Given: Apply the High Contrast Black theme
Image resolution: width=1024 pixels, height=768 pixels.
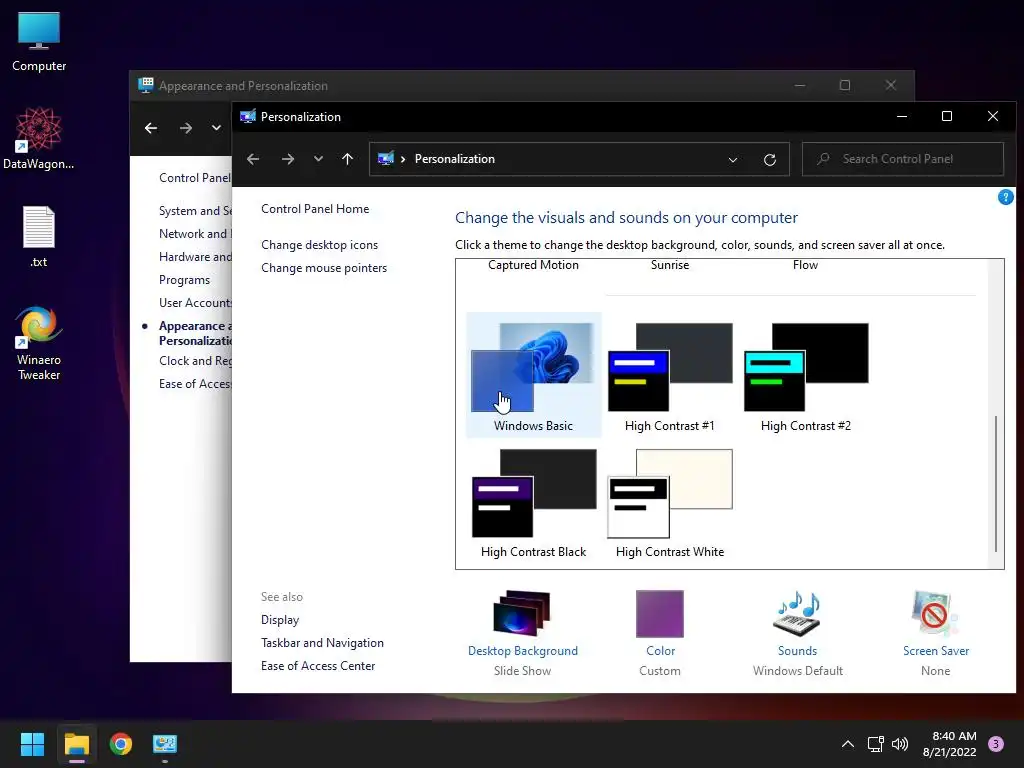Looking at the screenshot, I should click(x=533, y=503).
